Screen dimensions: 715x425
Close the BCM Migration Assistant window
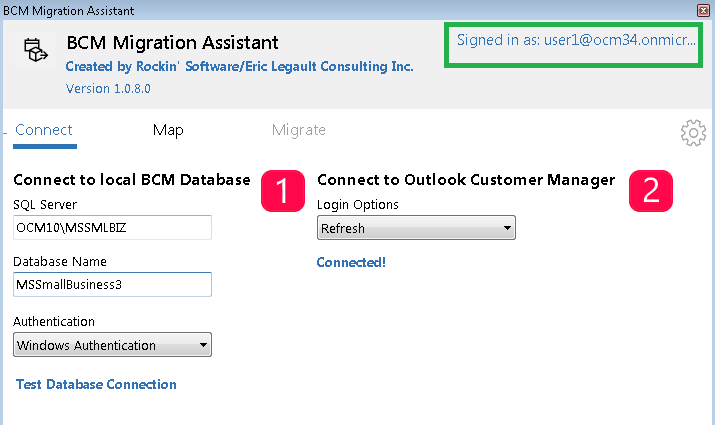(706, 8)
